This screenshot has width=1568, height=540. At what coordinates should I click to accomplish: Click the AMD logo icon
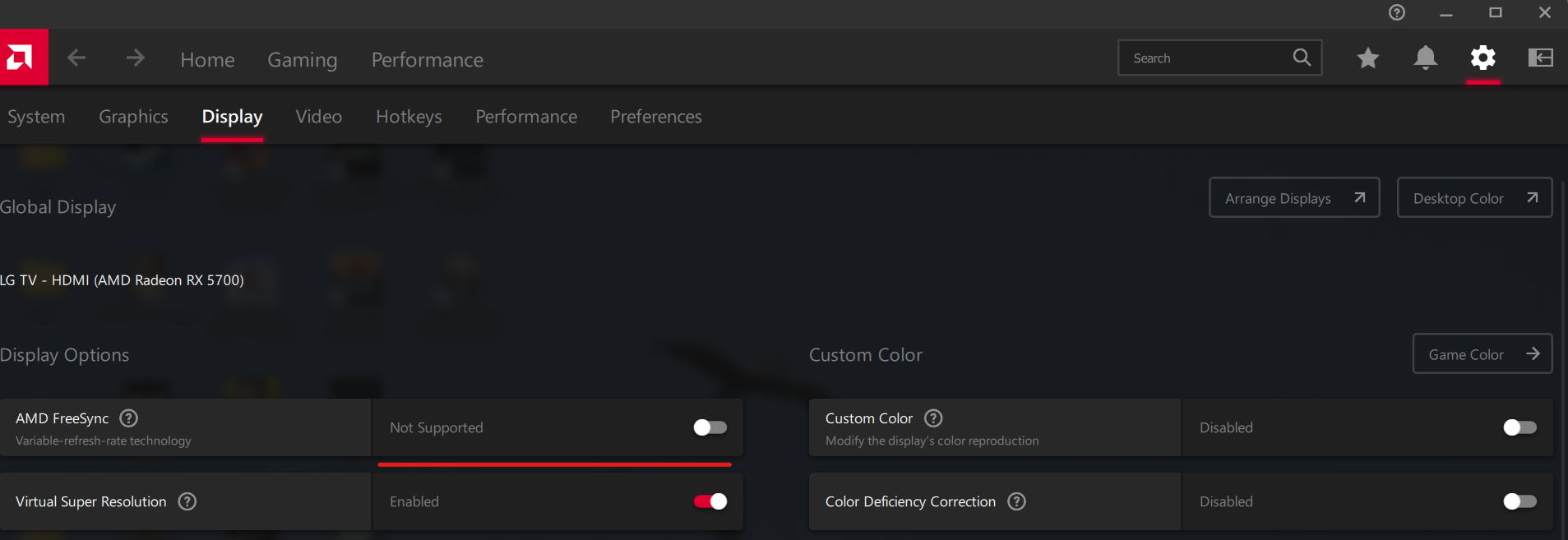point(24,58)
